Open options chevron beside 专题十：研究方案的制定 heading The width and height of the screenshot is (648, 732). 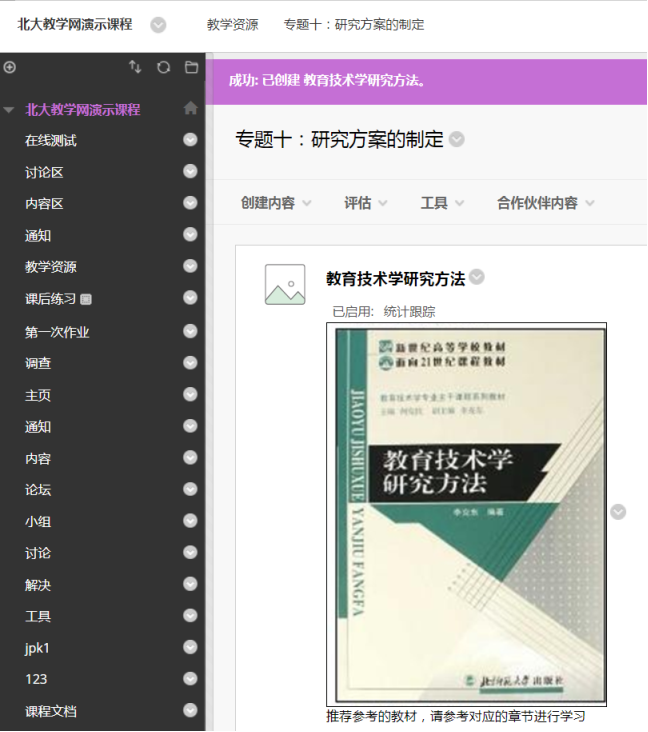pos(457,139)
